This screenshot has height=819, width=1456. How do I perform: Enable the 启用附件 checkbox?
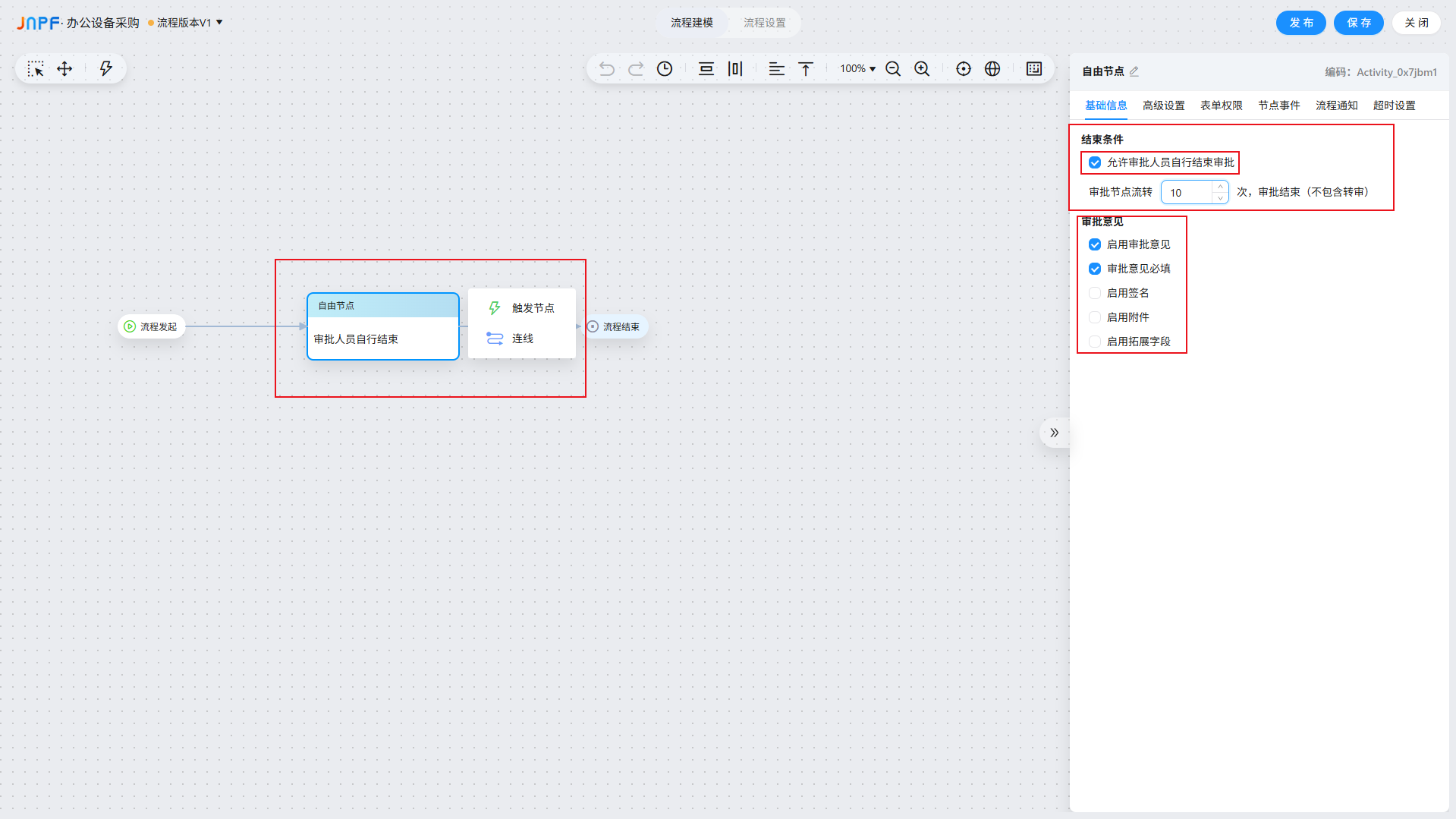(x=1095, y=317)
